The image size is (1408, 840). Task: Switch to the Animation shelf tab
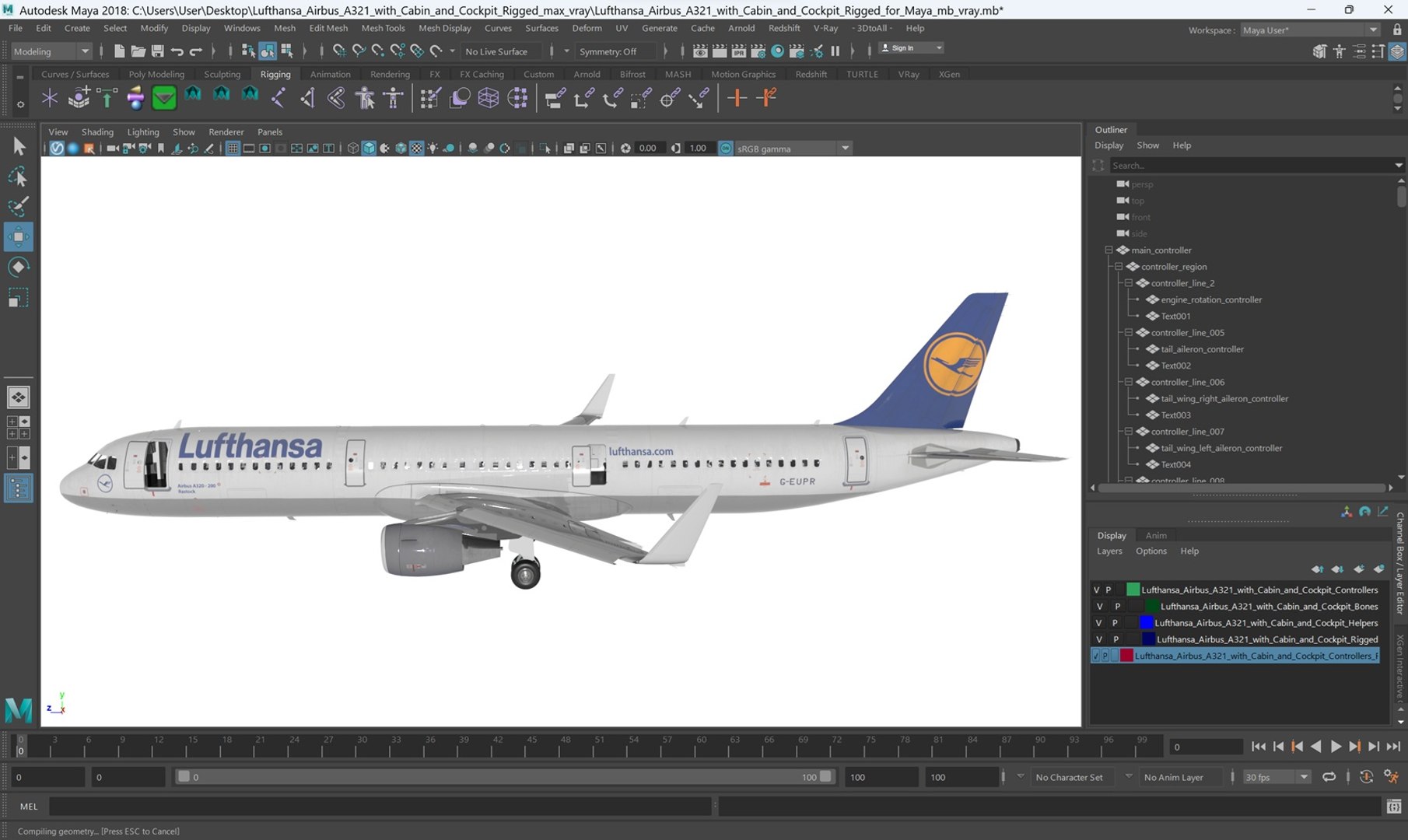tap(330, 74)
